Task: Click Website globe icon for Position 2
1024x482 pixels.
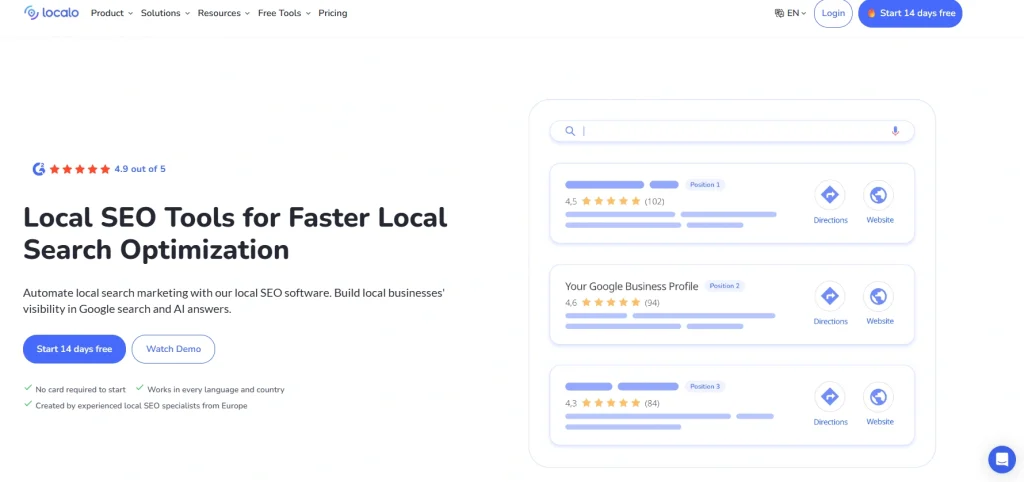Action: tap(879, 296)
